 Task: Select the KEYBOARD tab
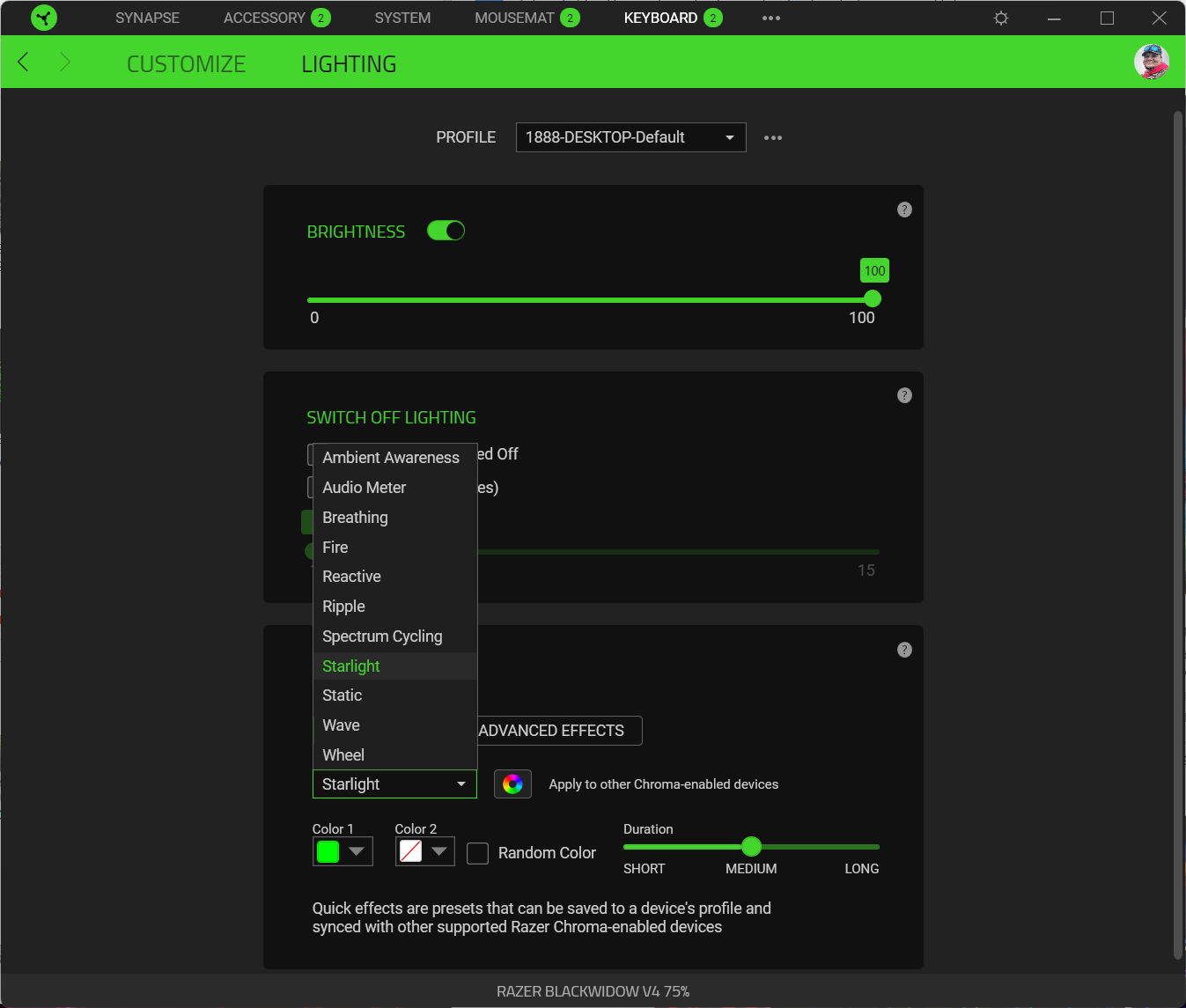pos(673,18)
